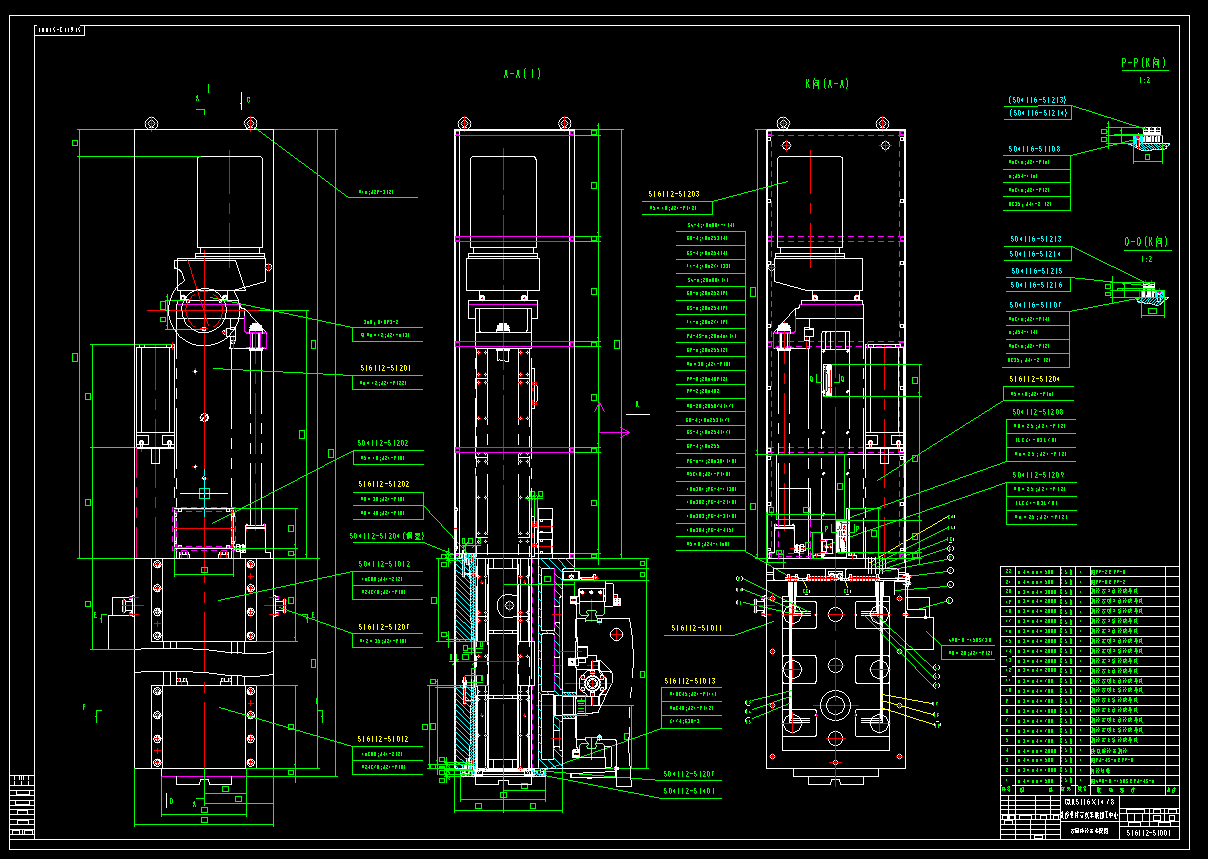Select the "A-A( I )" section view title
The width and height of the screenshot is (1208, 859).
(x=522, y=74)
